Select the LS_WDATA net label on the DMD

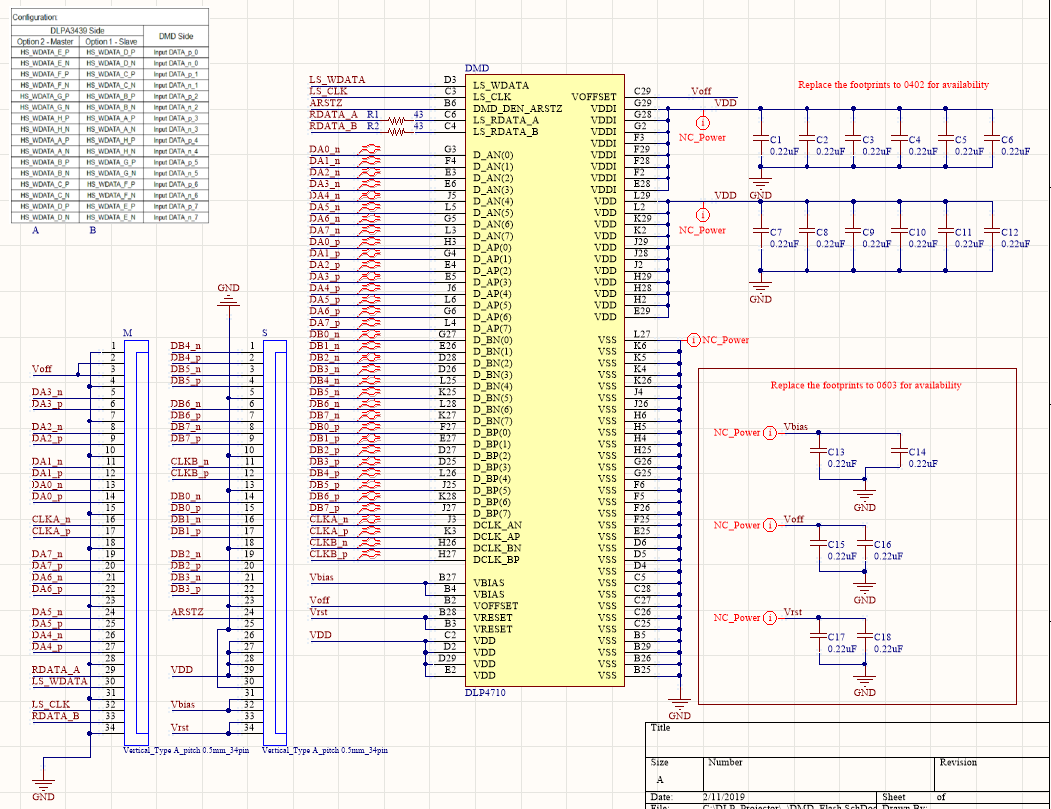tap(337, 78)
